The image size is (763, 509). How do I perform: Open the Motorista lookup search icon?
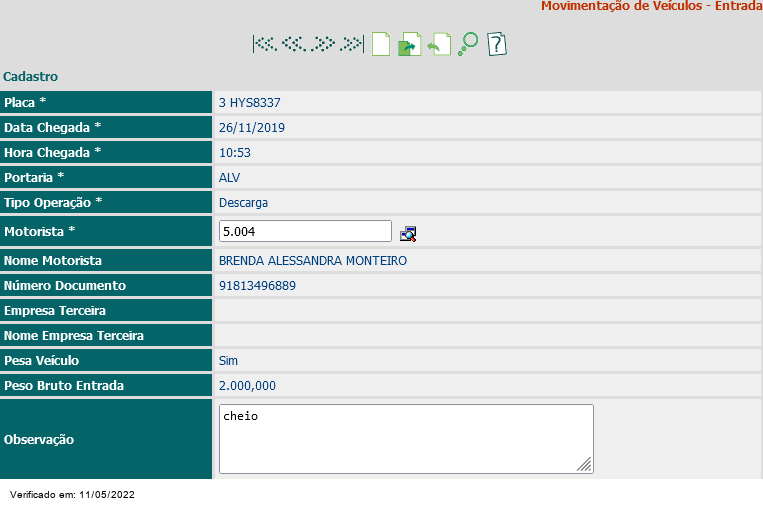pyautogui.click(x=408, y=234)
